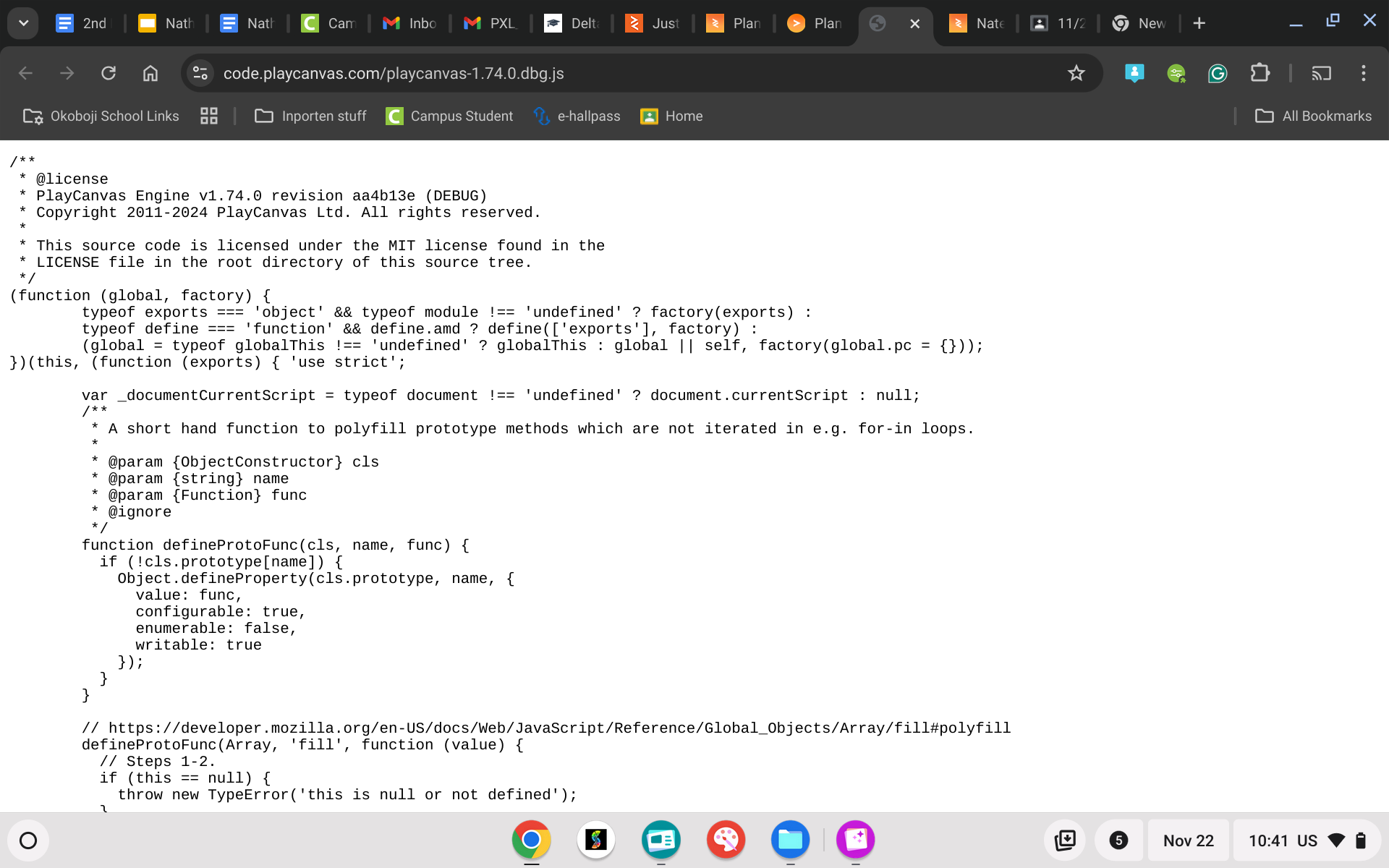Open Okoboji School Links bookmark folder

[101, 116]
